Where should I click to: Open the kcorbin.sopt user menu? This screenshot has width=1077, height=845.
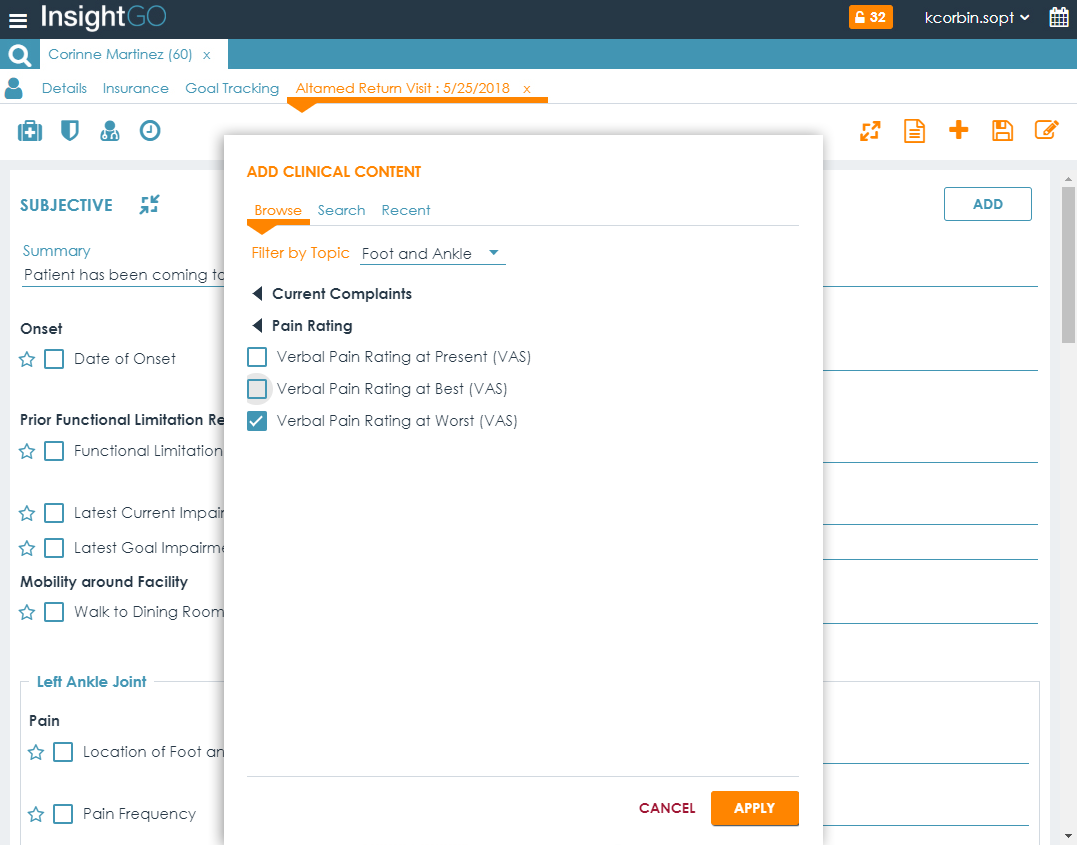tap(976, 18)
